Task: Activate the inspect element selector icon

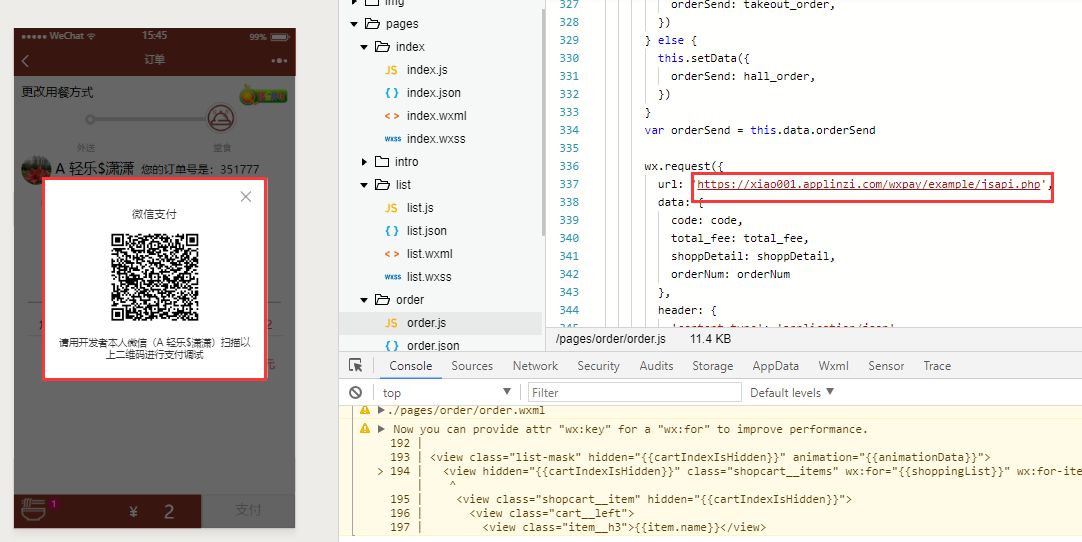Action: tap(355, 366)
